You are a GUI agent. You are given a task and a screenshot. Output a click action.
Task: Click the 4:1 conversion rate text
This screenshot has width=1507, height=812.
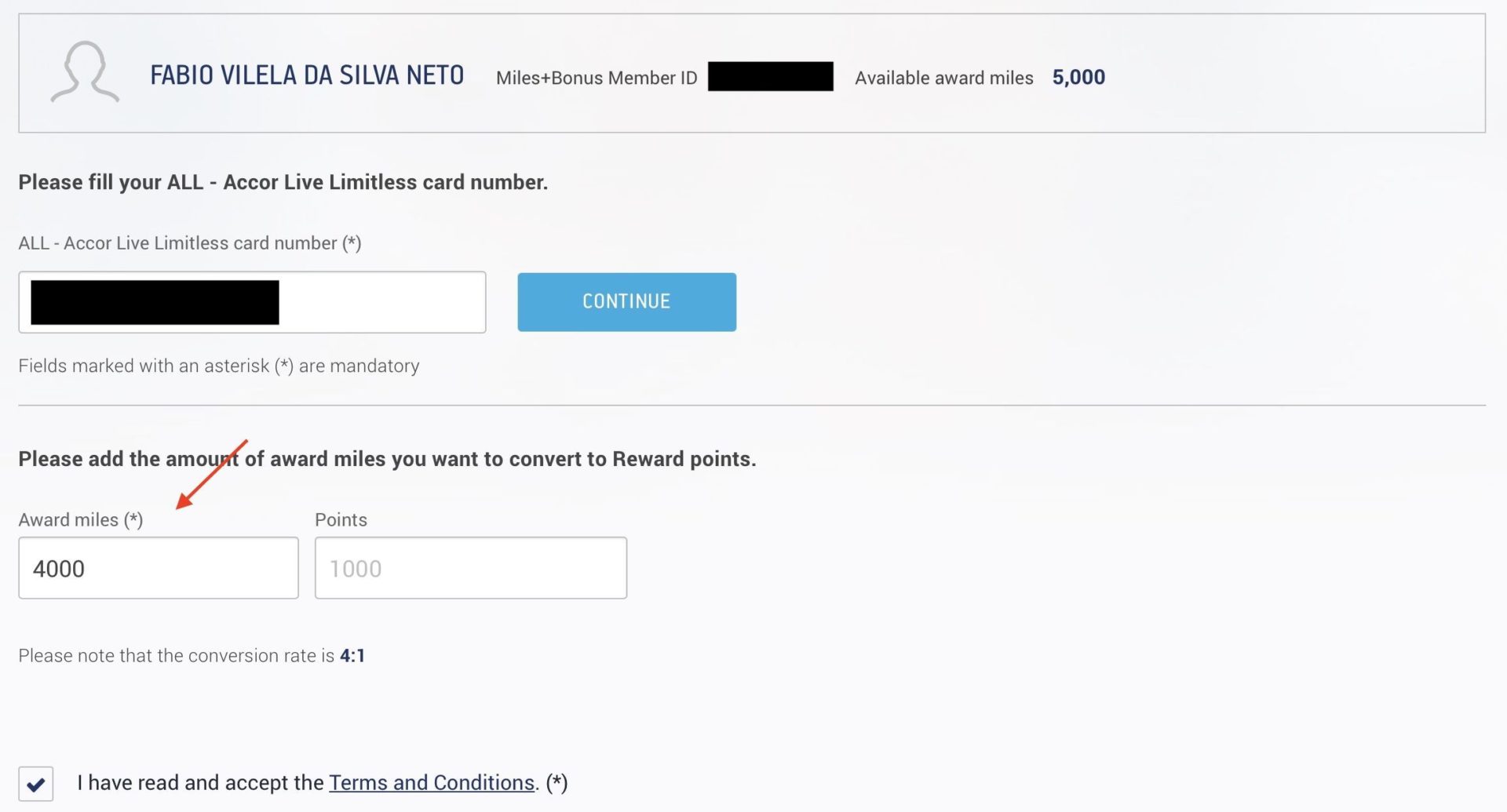[352, 655]
